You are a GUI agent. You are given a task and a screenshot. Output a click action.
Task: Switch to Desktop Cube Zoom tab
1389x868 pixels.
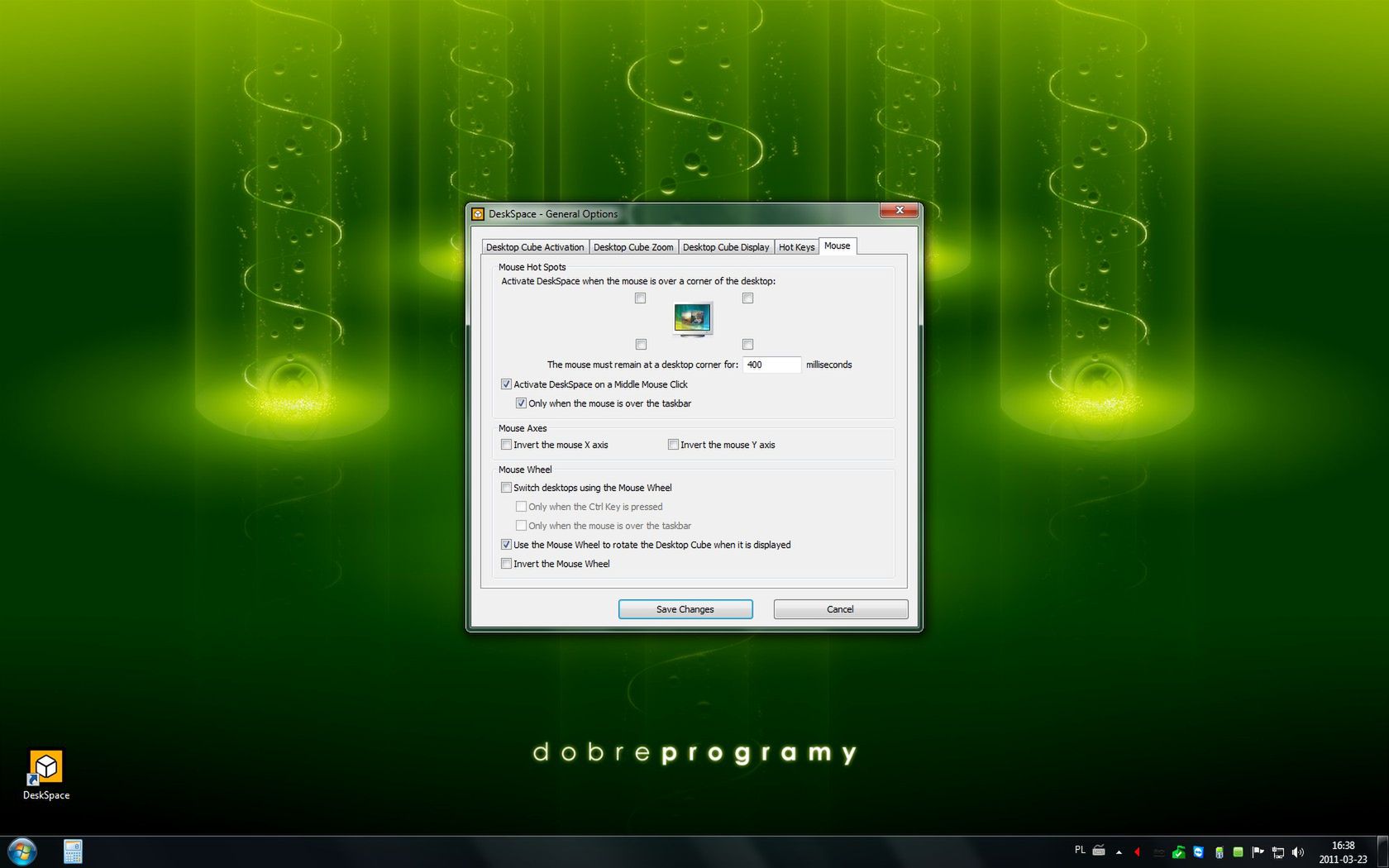(x=633, y=247)
